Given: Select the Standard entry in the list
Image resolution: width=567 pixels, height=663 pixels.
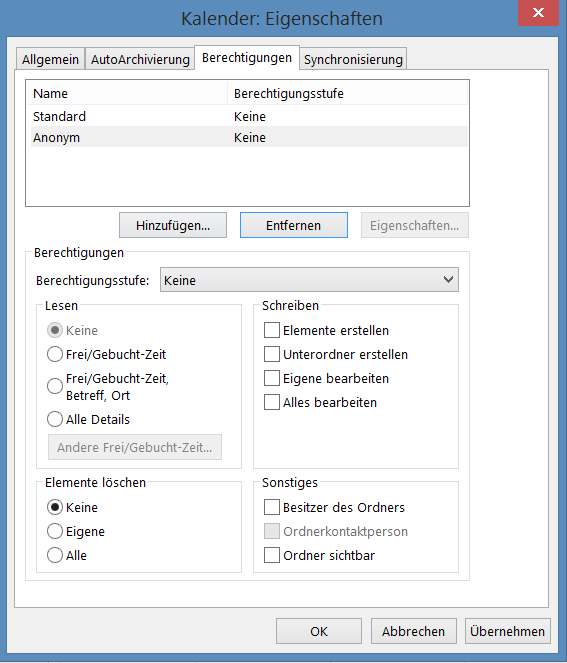Looking at the screenshot, I should (x=249, y=116).
